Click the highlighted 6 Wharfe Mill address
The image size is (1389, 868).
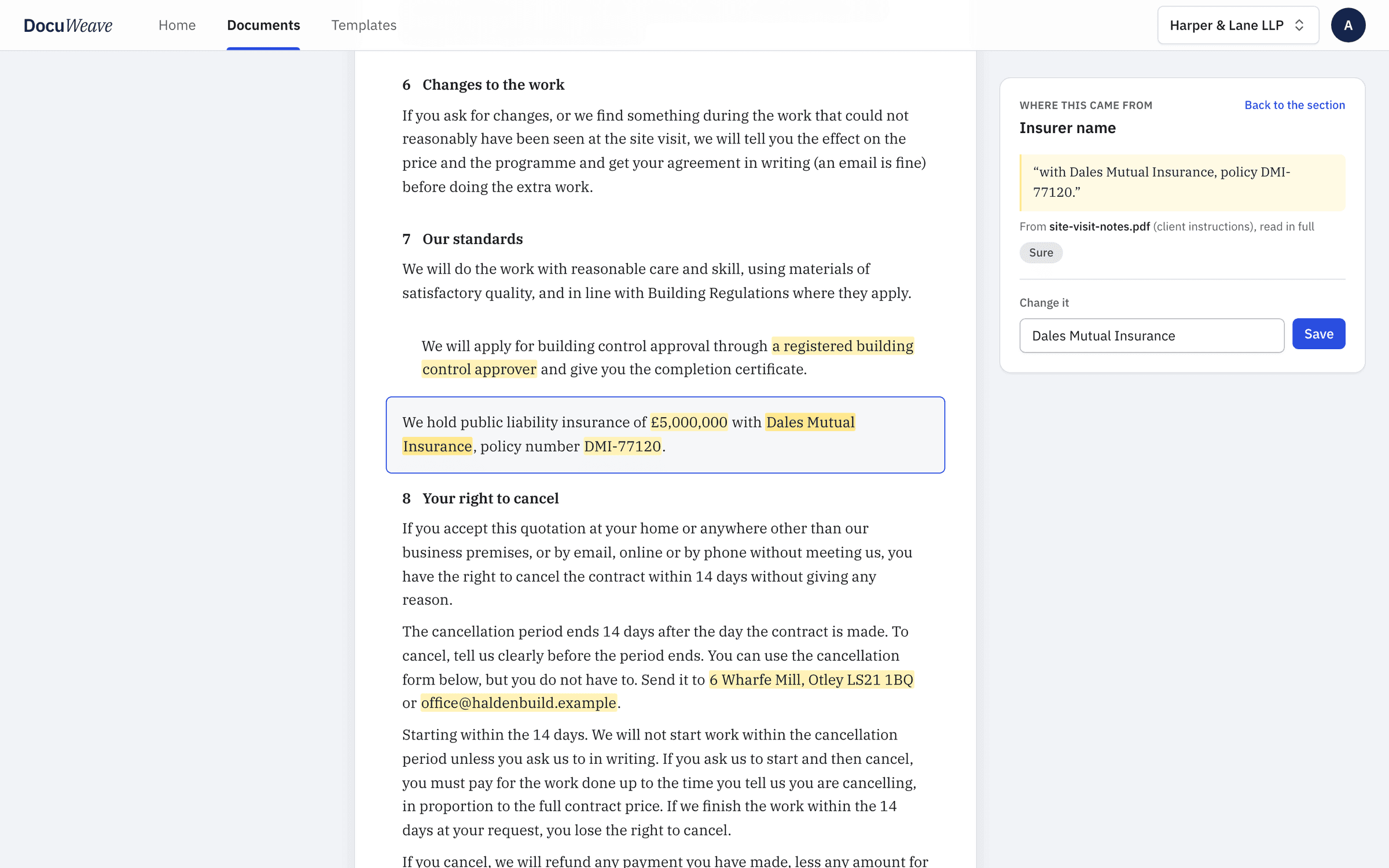811,679
